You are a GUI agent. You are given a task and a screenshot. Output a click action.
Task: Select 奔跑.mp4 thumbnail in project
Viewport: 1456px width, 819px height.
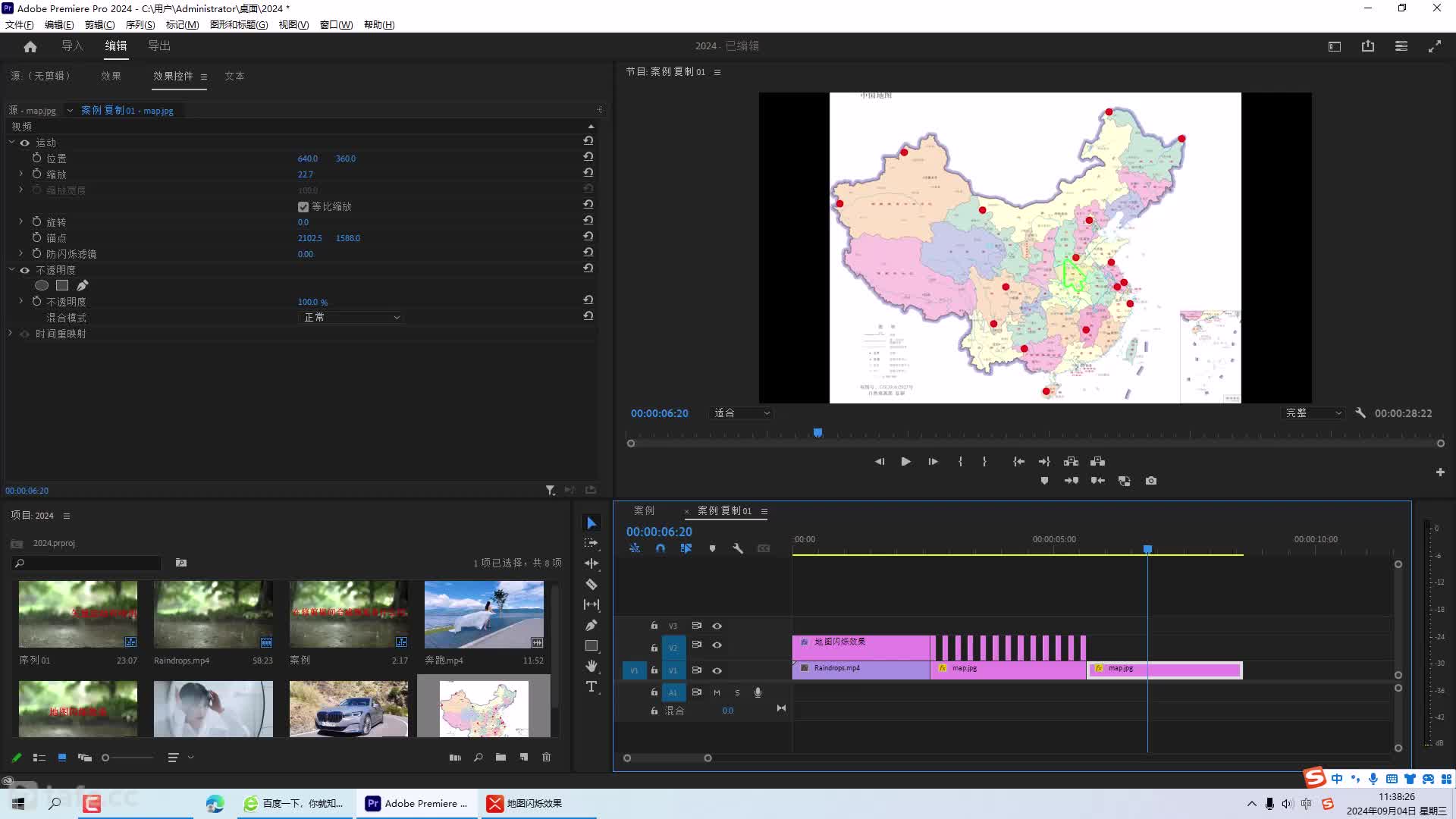pos(484,614)
